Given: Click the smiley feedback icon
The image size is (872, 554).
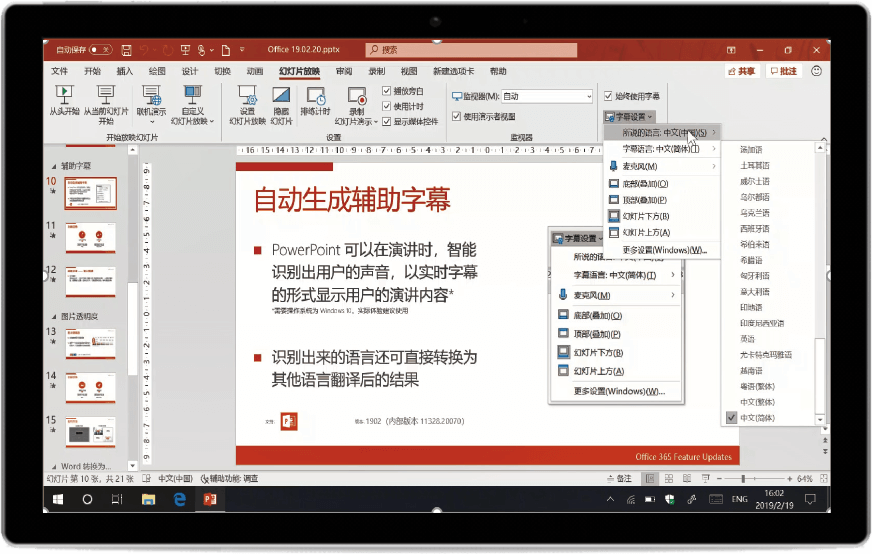Looking at the screenshot, I should [816, 71].
